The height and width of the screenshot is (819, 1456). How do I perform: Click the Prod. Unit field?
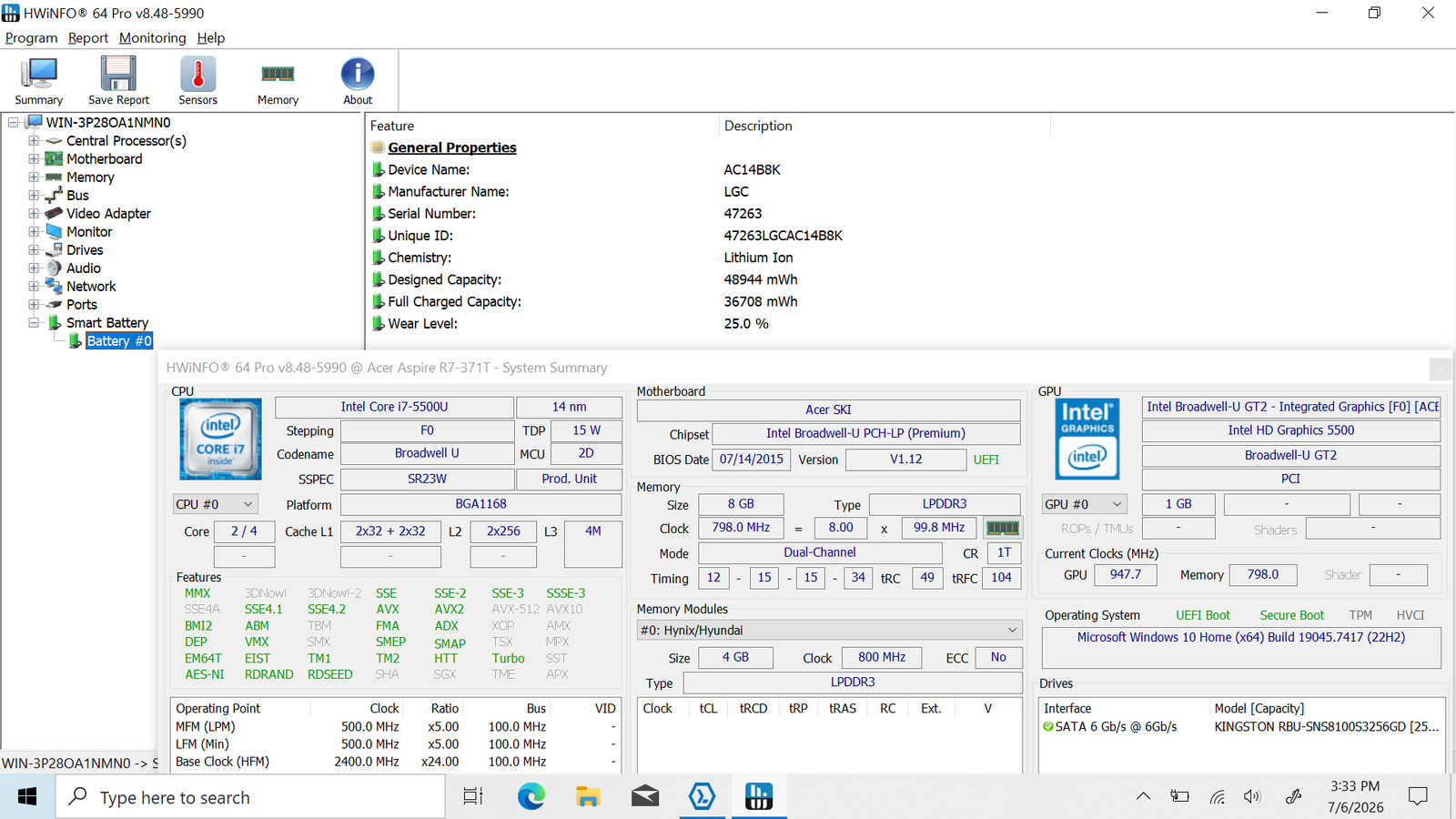[570, 479]
